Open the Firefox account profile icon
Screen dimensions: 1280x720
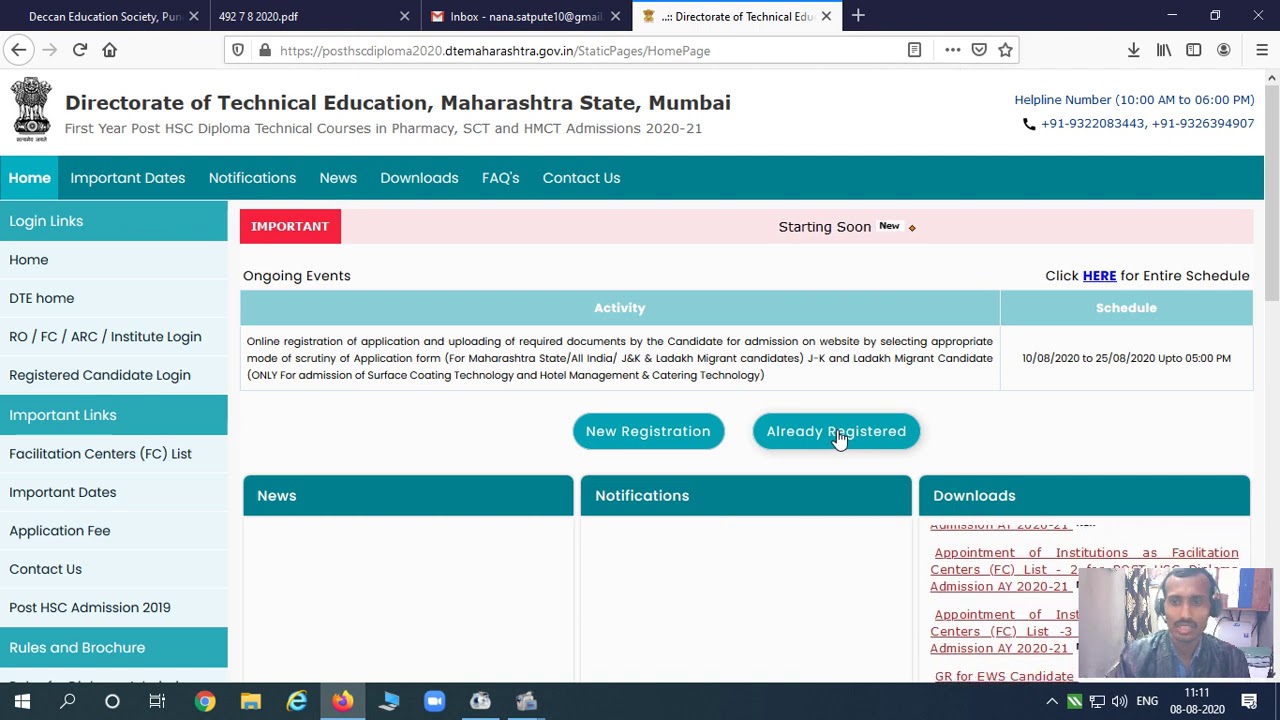(x=1224, y=50)
